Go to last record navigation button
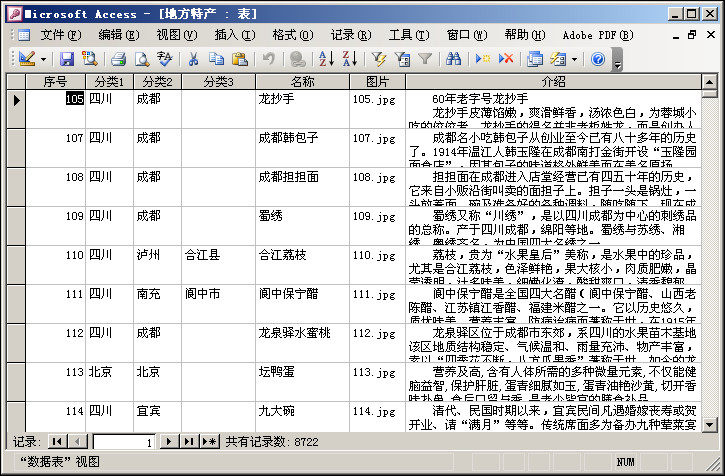The width and height of the screenshot is (725, 476). (189, 442)
